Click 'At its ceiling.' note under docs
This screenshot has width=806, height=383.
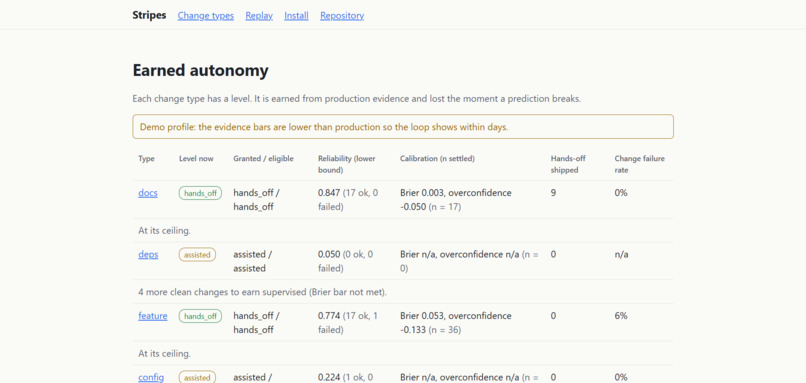(164, 231)
